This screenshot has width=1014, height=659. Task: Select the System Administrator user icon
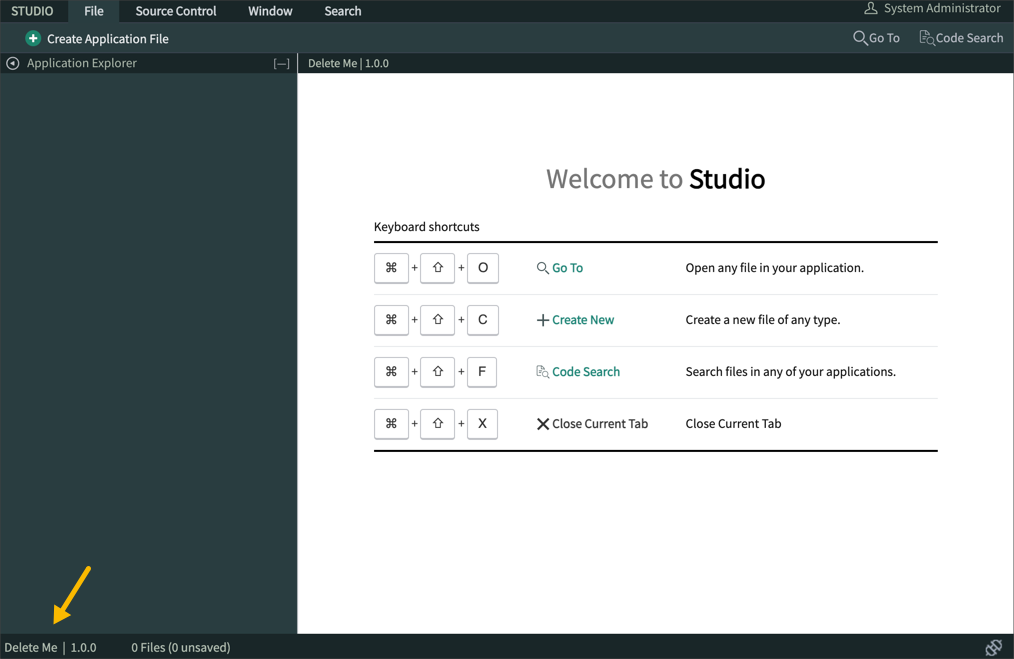coord(871,8)
